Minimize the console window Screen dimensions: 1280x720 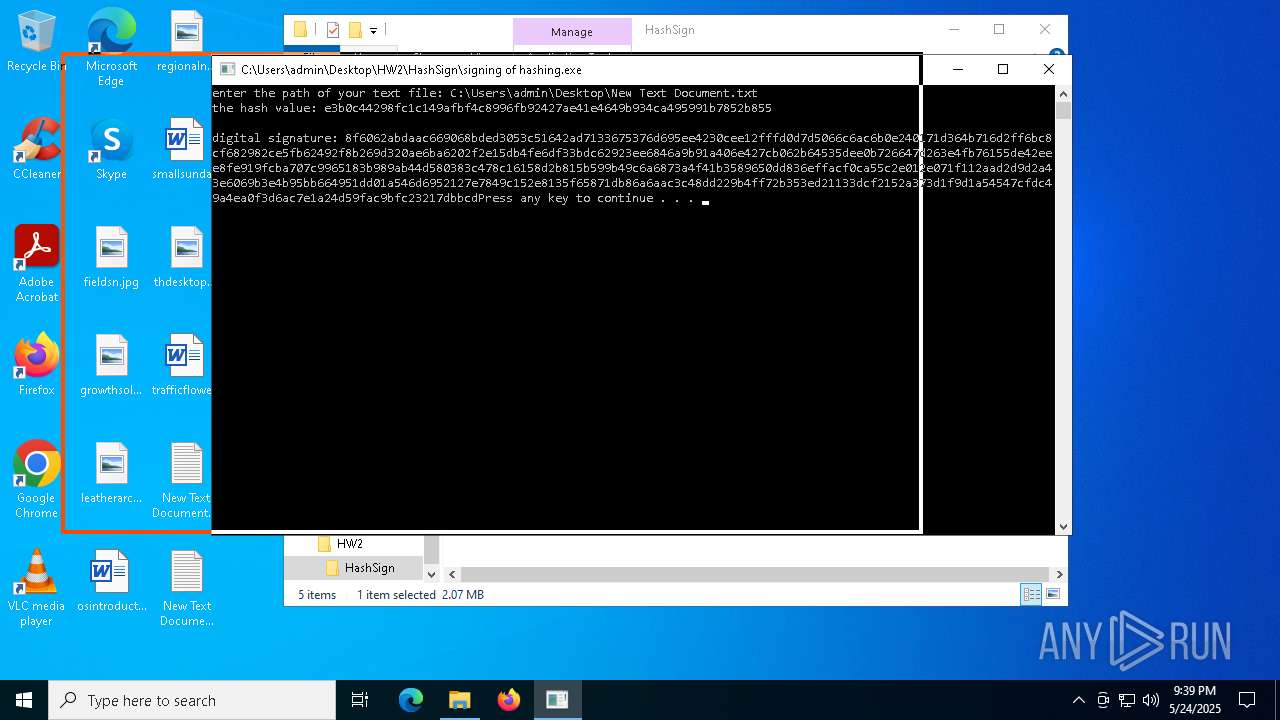pyautogui.click(x=957, y=69)
